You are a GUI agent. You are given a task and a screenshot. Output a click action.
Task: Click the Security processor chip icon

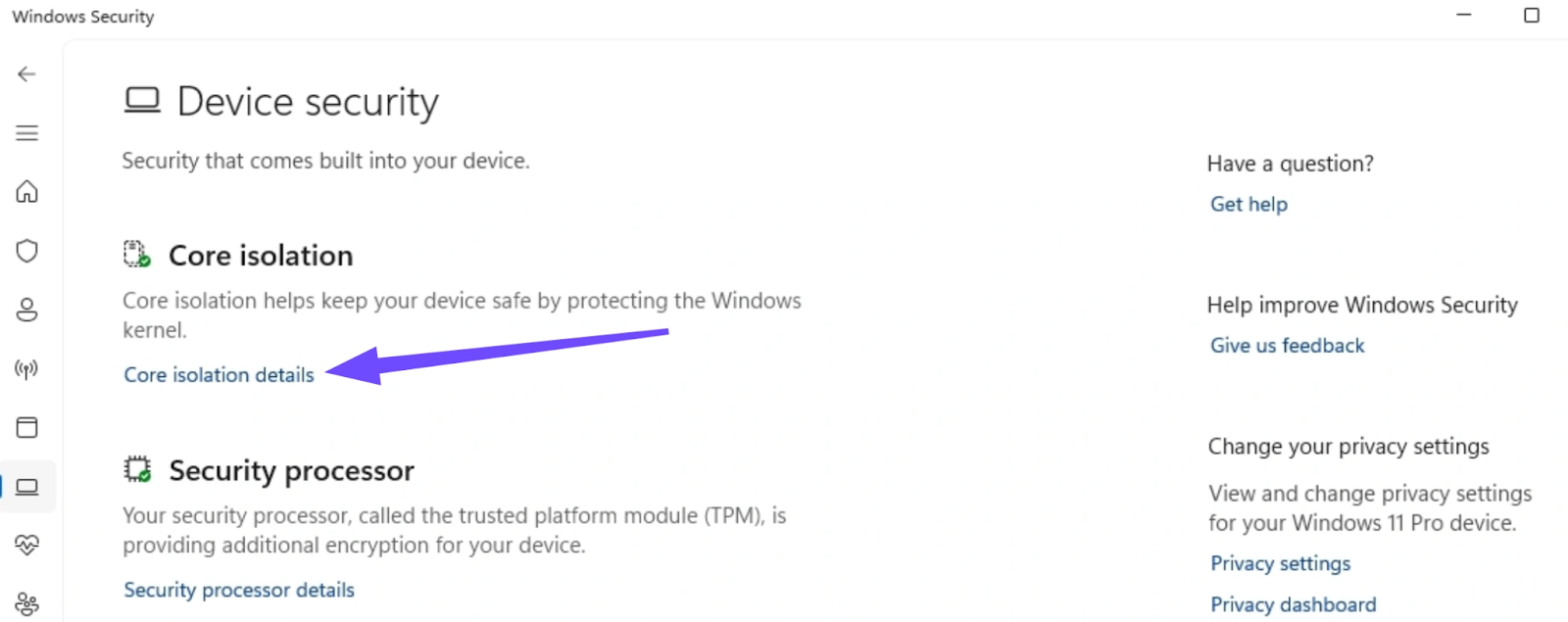[137, 469]
